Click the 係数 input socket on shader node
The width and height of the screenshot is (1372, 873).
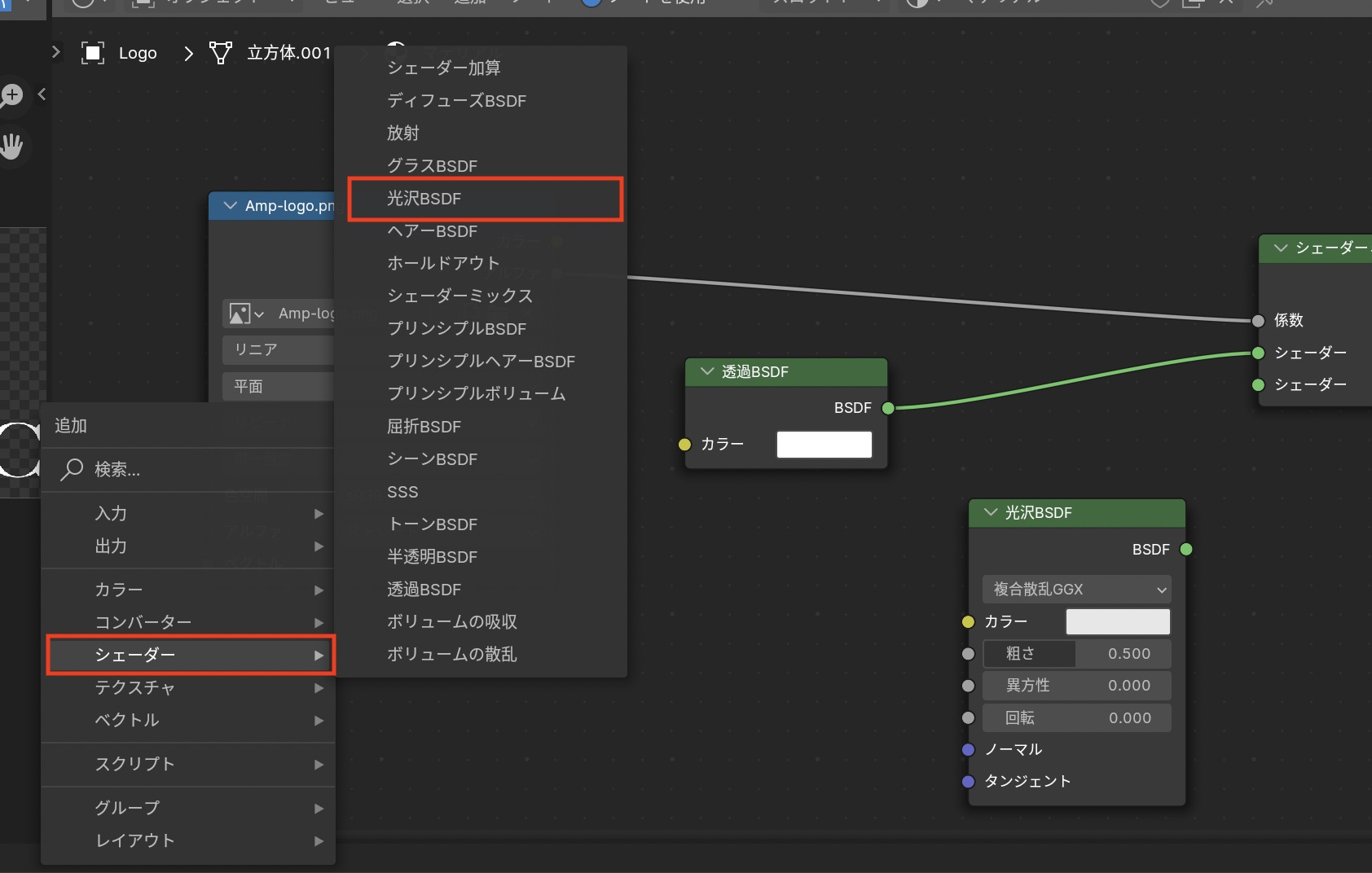point(1258,321)
